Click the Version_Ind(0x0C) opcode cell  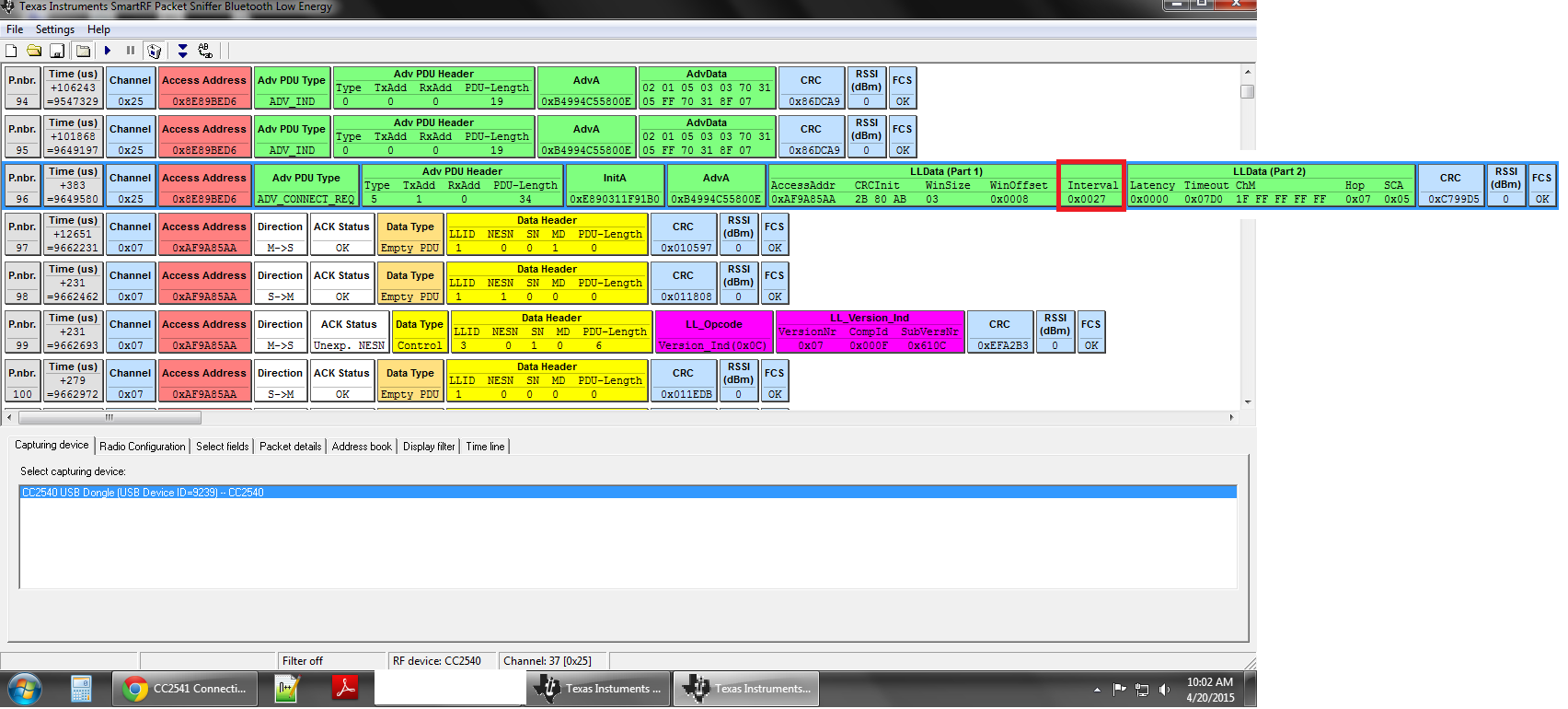click(x=713, y=345)
